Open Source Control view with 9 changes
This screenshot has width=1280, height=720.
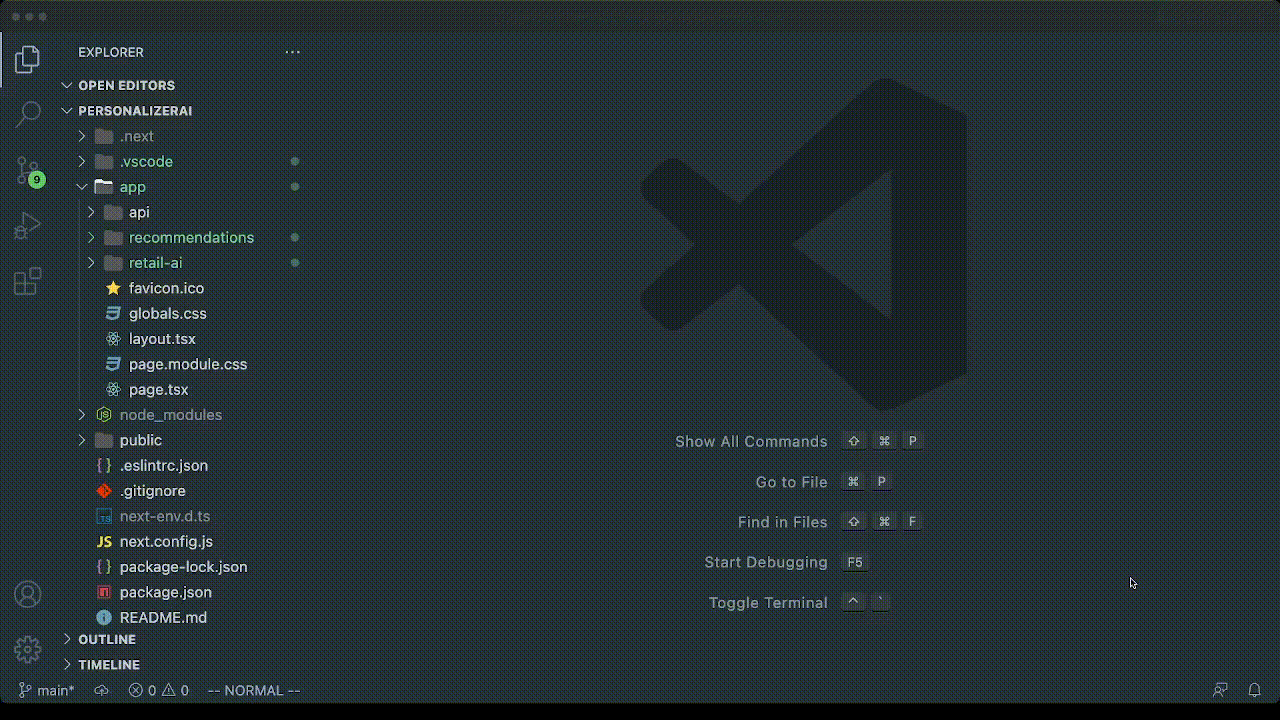[28, 171]
